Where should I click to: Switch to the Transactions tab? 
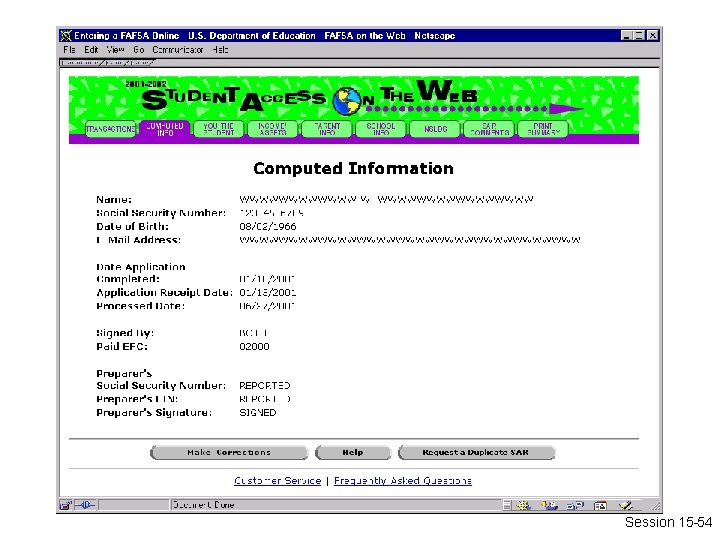pyautogui.click(x=111, y=129)
